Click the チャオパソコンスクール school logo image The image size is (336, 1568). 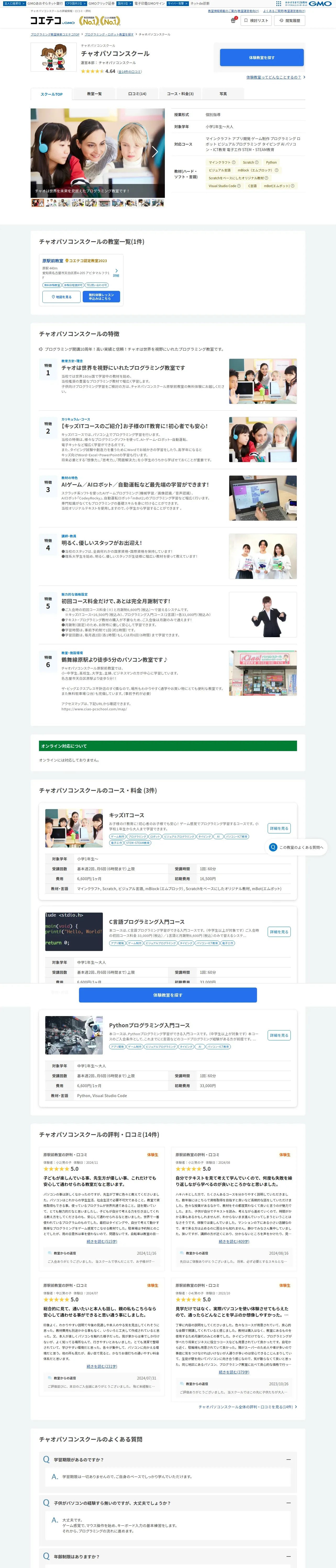click(x=54, y=58)
